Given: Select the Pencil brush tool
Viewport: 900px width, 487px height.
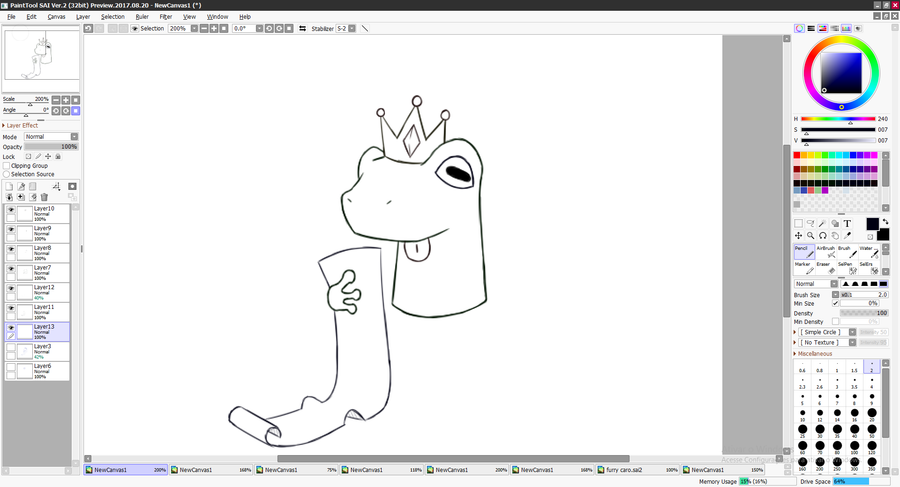Looking at the screenshot, I should 804,252.
